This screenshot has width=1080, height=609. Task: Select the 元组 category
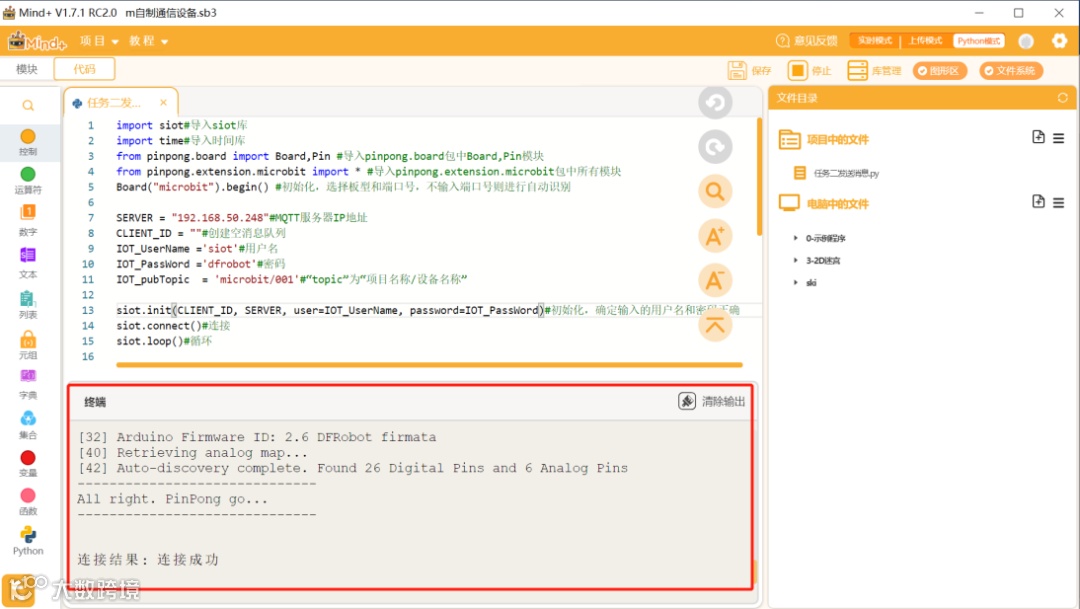pos(28,344)
